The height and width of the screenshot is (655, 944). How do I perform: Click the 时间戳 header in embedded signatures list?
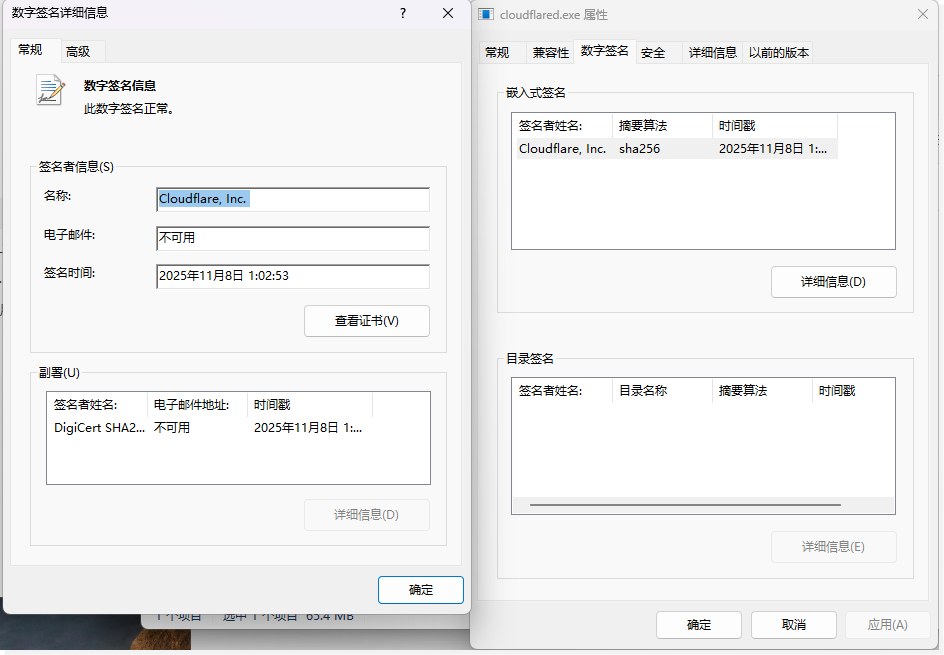pyautogui.click(x=775, y=126)
